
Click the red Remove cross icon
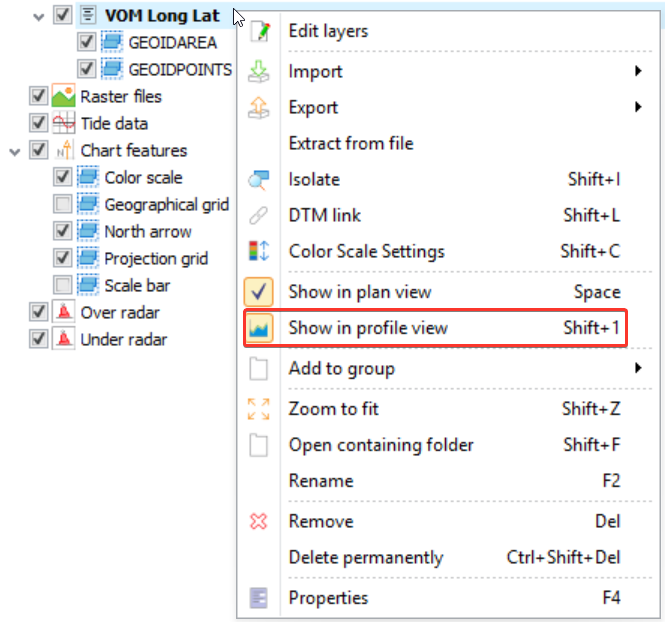pos(258,521)
